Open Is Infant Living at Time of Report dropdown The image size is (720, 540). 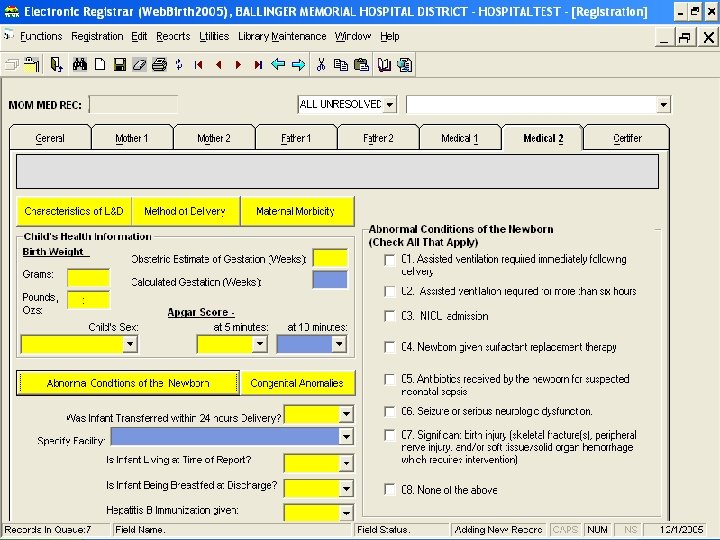click(x=346, y=463)
